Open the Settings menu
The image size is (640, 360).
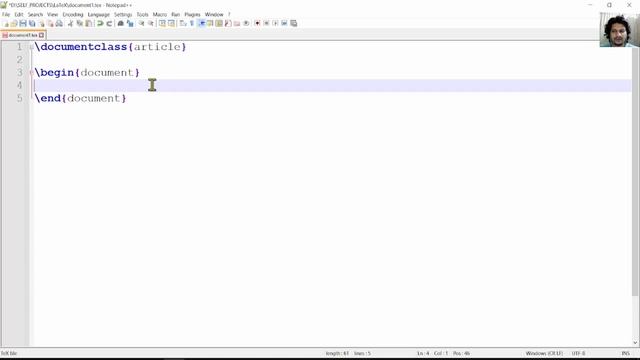pos(123,14)
